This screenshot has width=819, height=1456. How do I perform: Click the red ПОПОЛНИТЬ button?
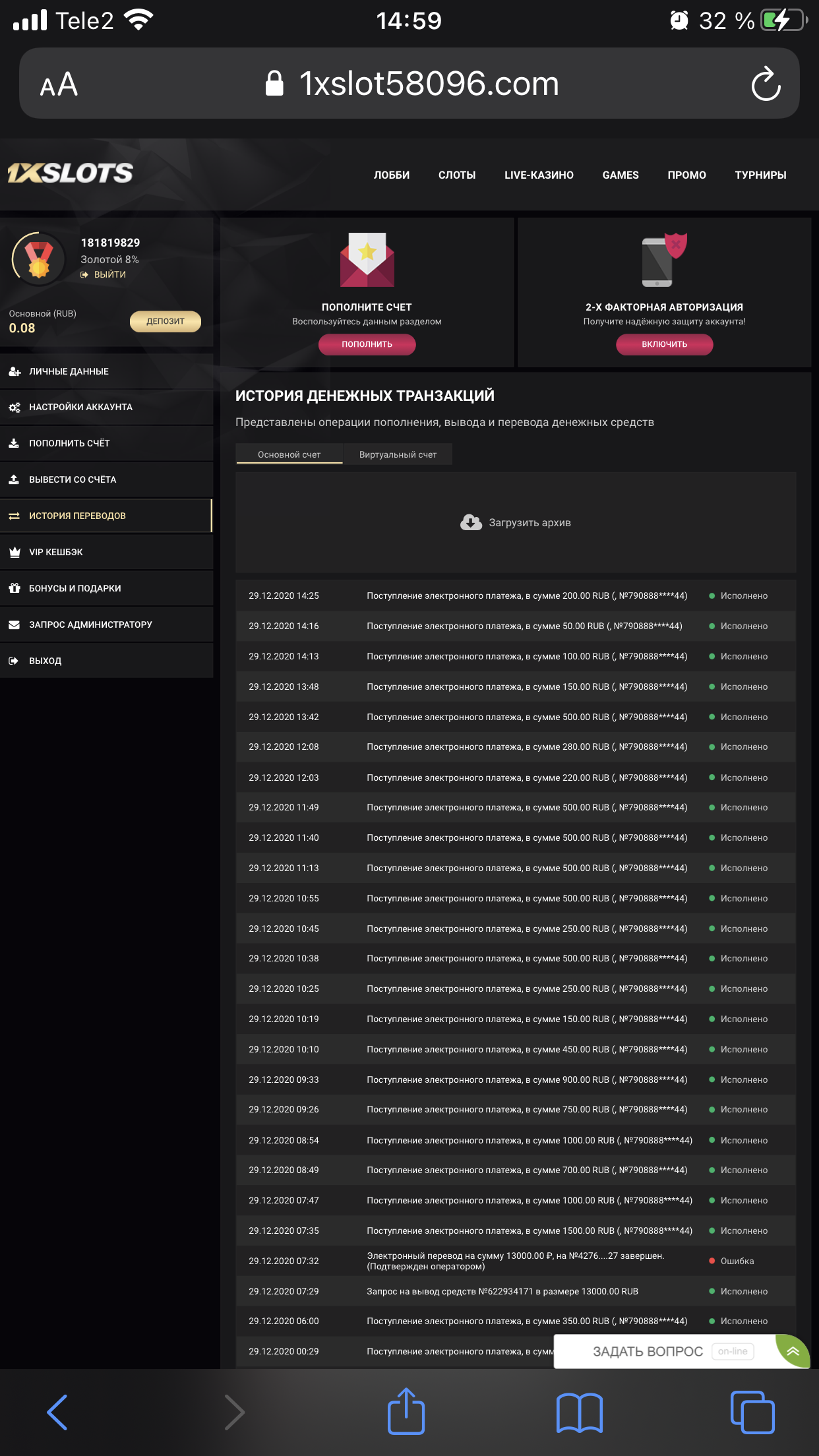pyautogui.click(x=367, y=344)
